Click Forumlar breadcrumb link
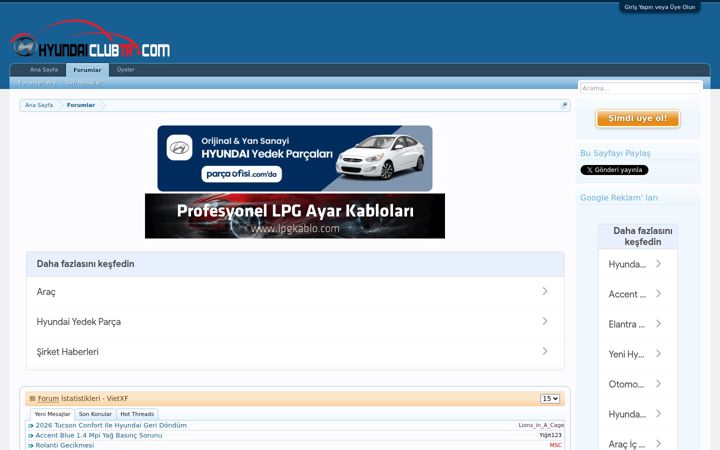 pyautogui.click(x=81, y=105)
